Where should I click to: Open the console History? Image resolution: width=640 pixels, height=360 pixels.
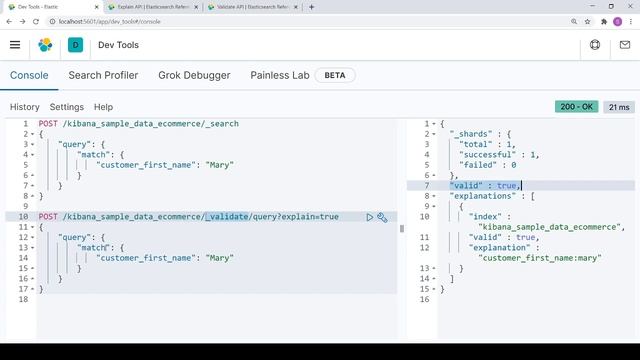pyautogui.click(x=24, y=107)
